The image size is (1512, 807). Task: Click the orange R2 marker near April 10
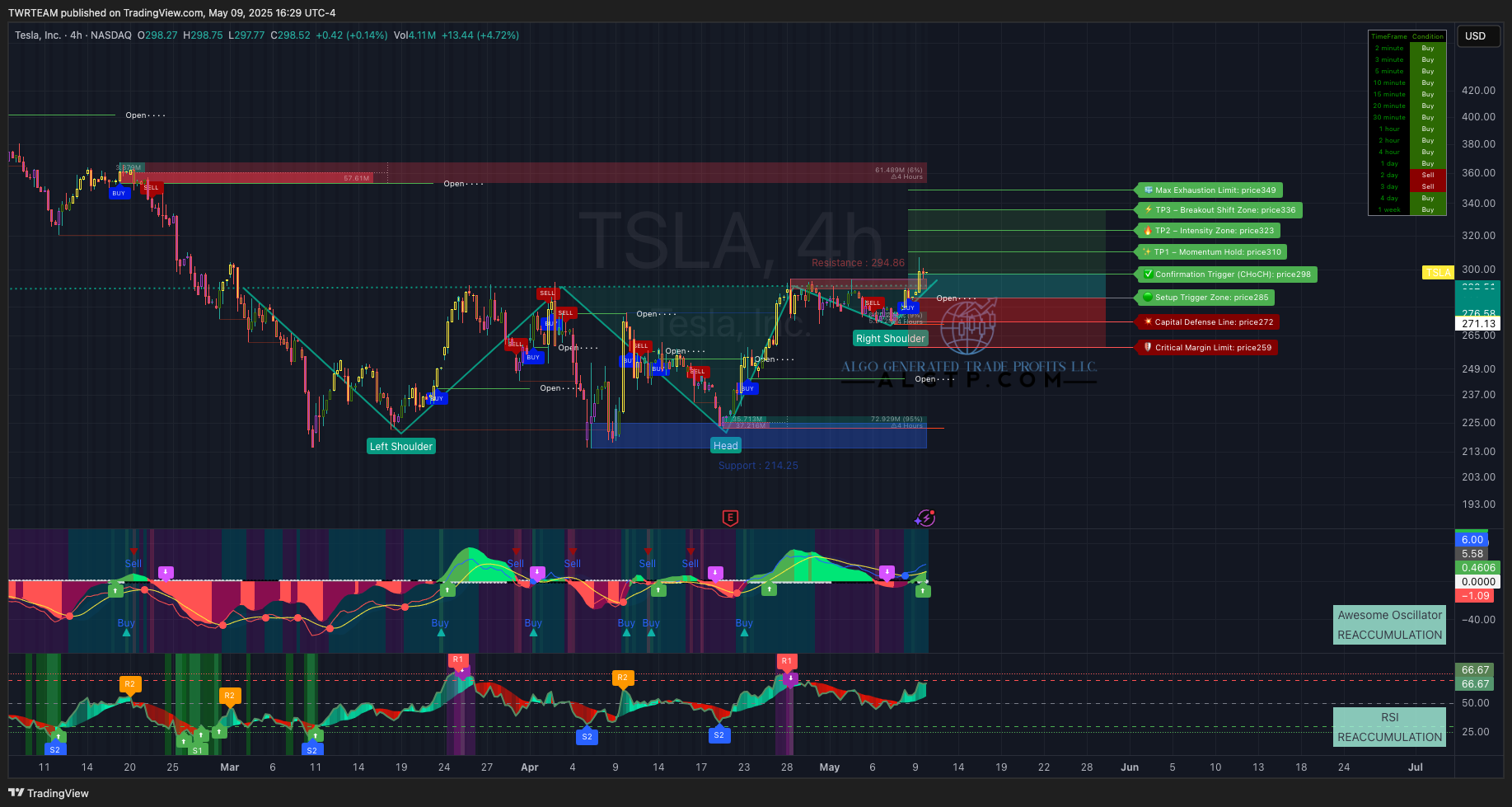pos(623,678)
